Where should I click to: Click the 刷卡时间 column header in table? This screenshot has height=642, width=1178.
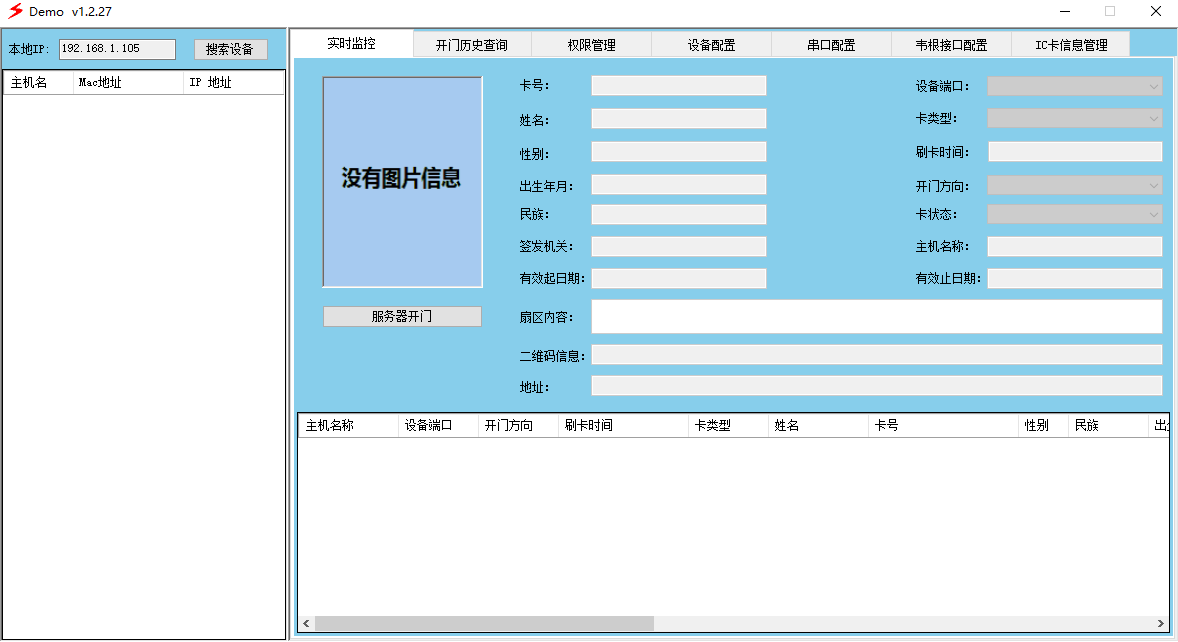(623, 425)
